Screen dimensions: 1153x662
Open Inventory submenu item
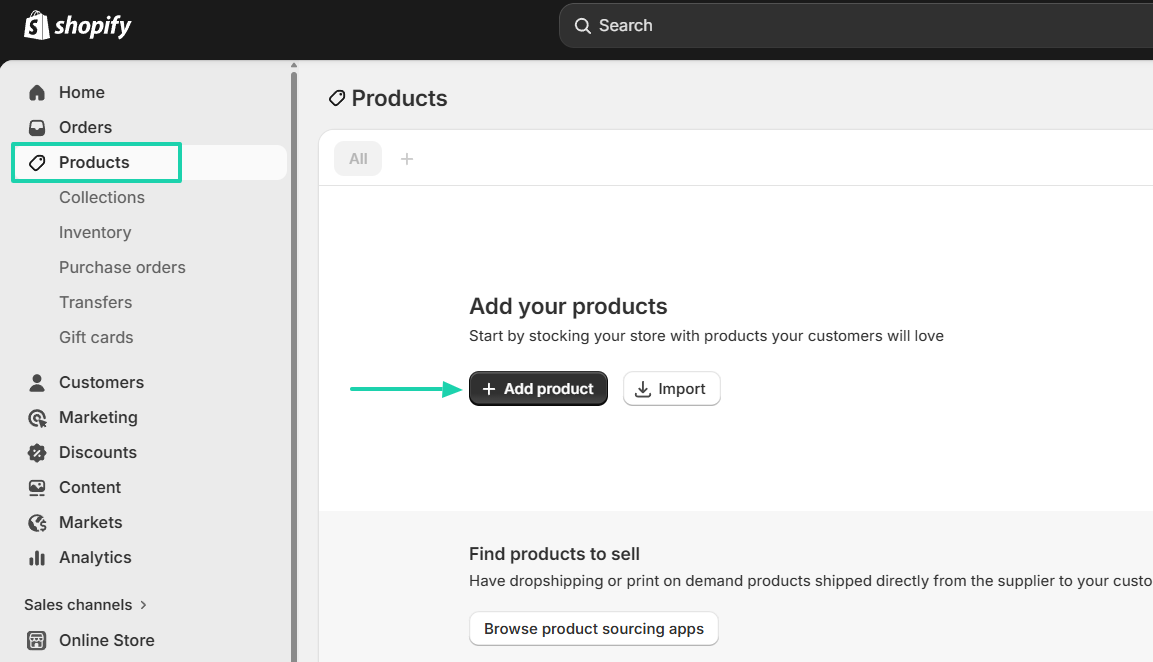pyautogui.click(x=95, y=232)
